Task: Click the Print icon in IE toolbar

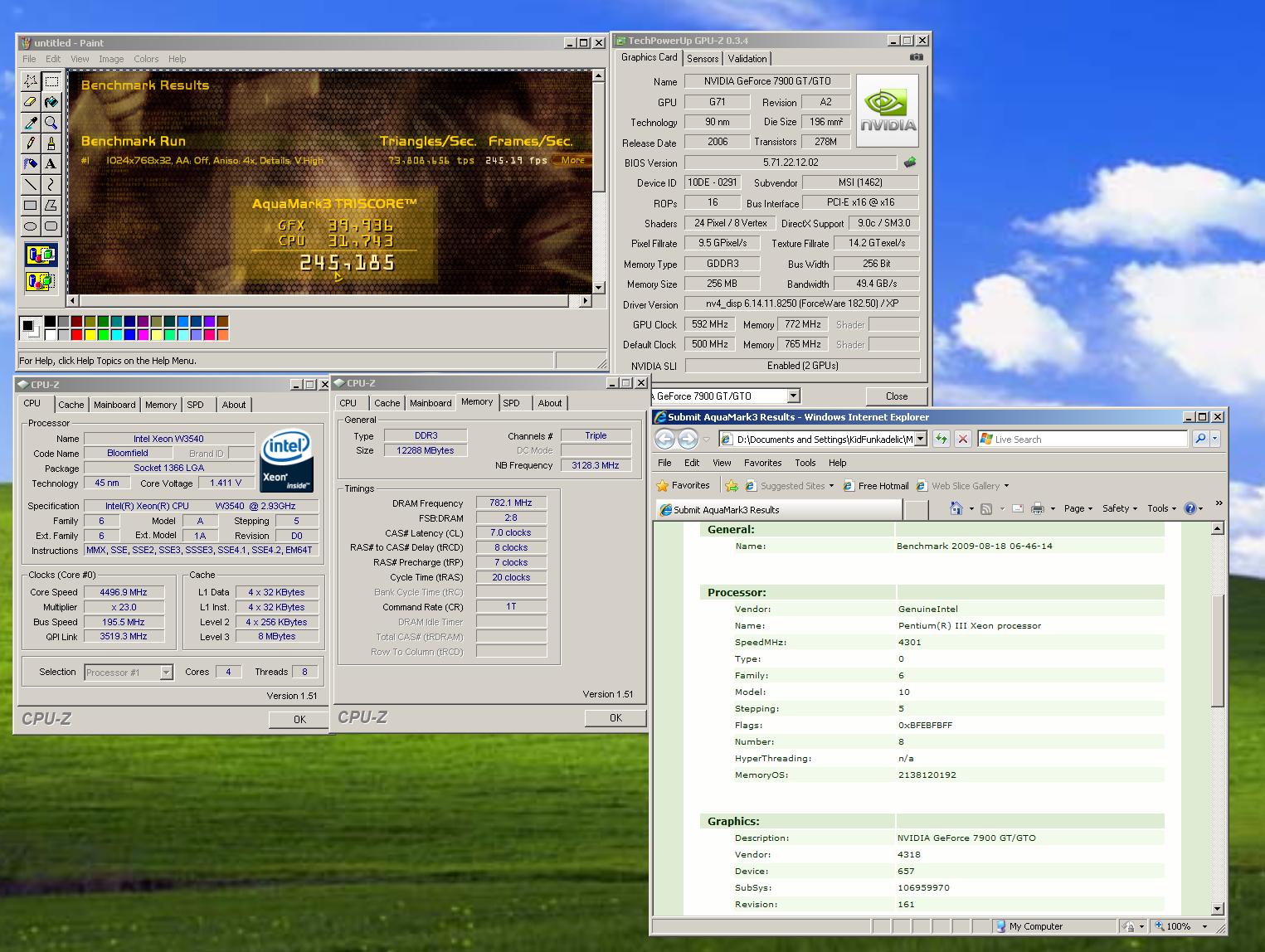Action: pos(1037,508)
